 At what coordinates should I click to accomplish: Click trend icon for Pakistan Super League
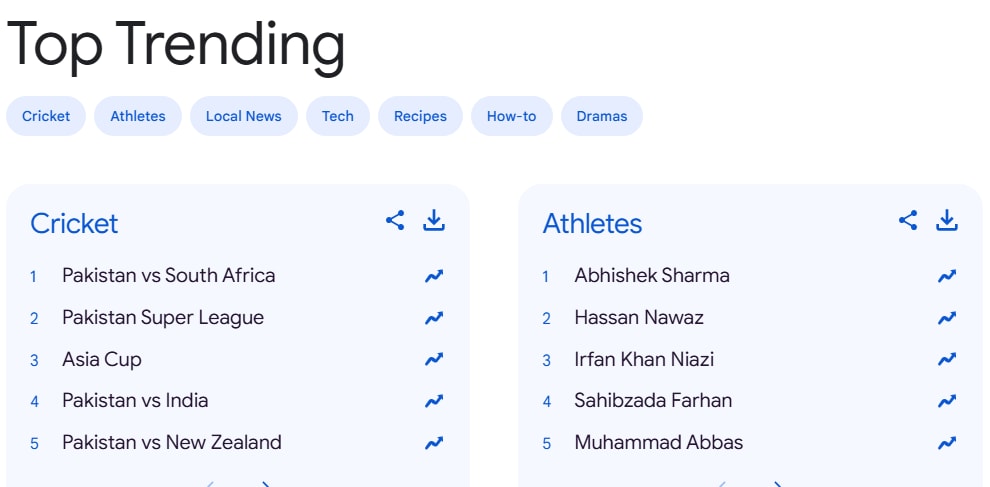[434, 318]
